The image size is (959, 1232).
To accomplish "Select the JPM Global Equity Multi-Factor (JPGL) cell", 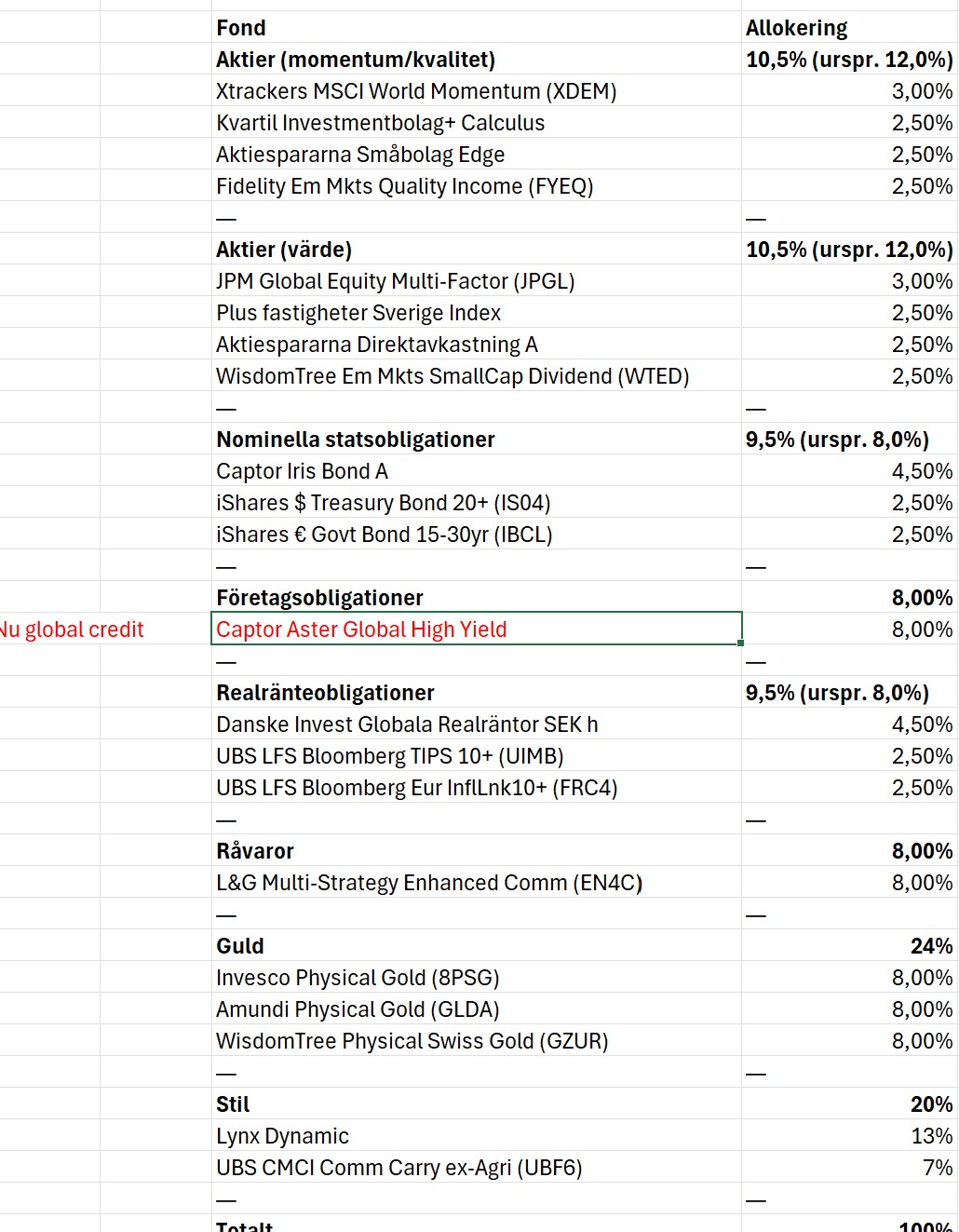I will [395, 281].
